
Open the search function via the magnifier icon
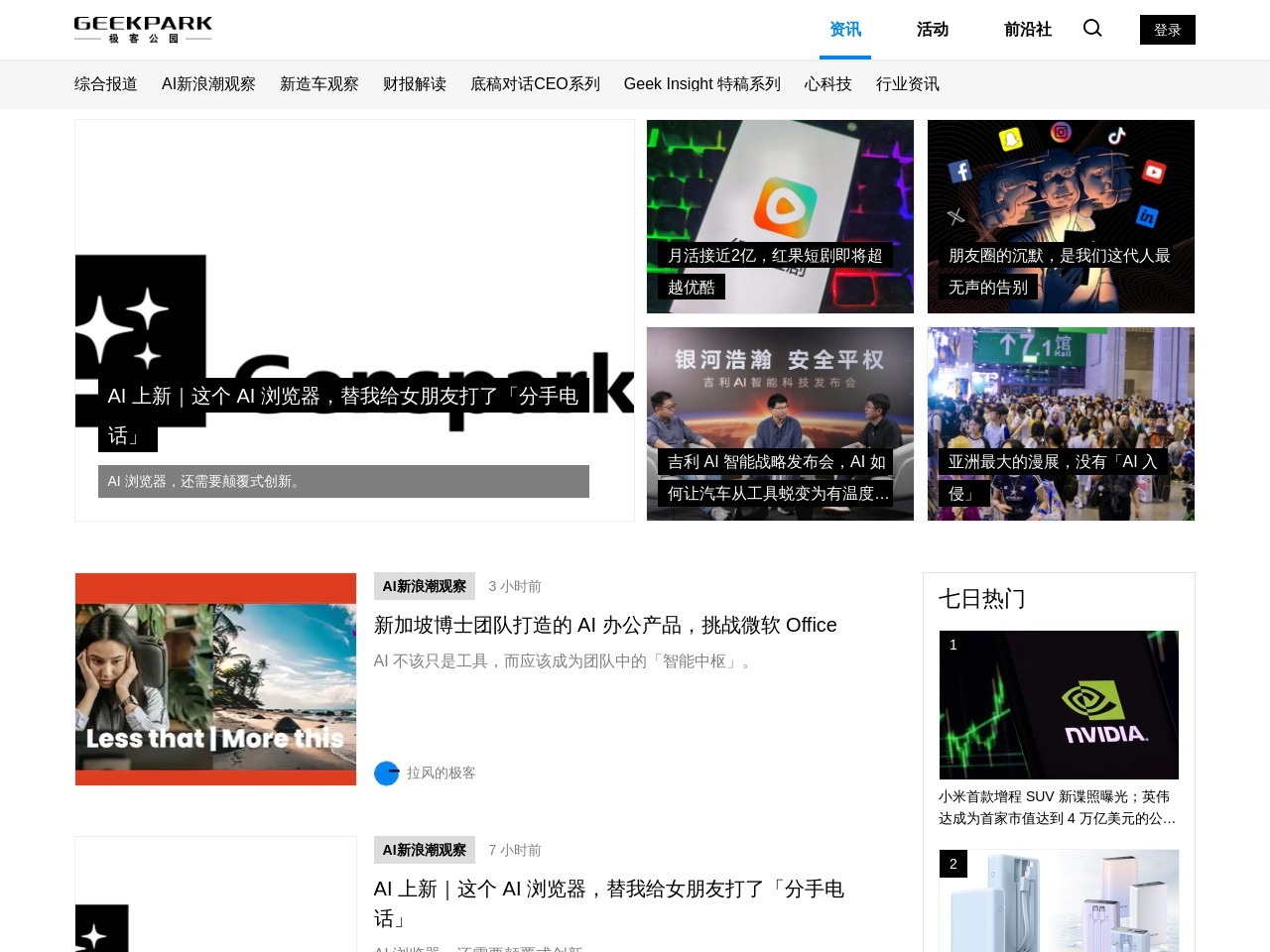click(1091, 29)
